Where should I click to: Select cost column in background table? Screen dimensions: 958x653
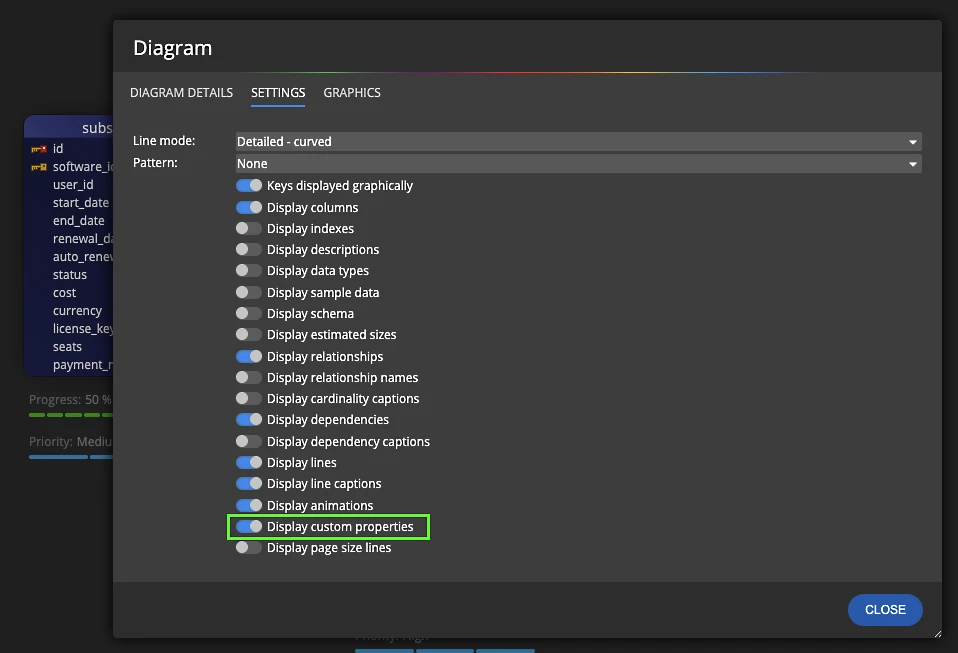(x=65, y=293)
